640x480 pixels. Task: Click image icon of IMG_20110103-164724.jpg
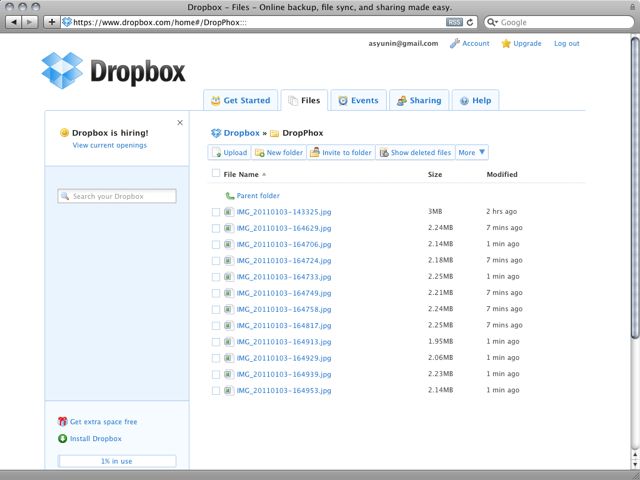(x=229, y=260)
